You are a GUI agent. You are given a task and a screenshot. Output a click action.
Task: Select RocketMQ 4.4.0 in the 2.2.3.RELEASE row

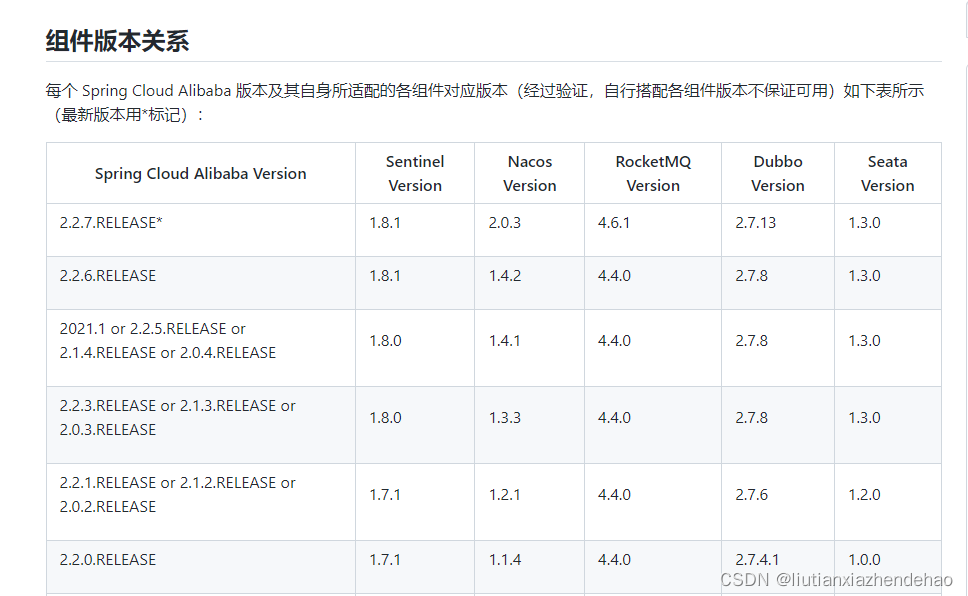pos(614,418)
